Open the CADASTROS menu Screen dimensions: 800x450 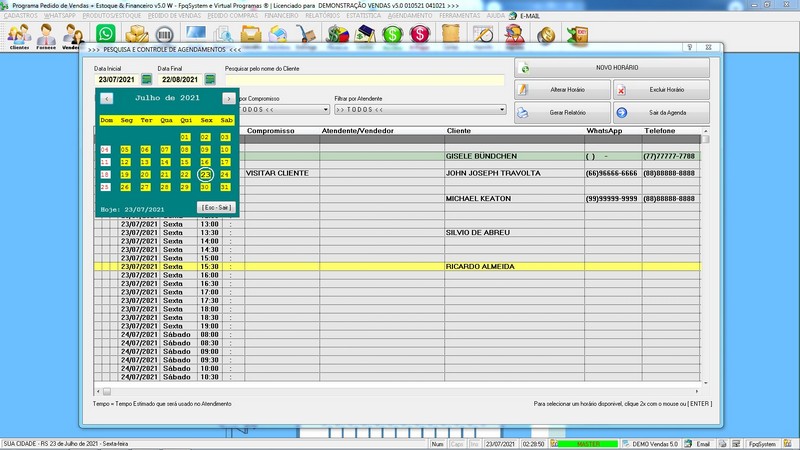point(20,16)
